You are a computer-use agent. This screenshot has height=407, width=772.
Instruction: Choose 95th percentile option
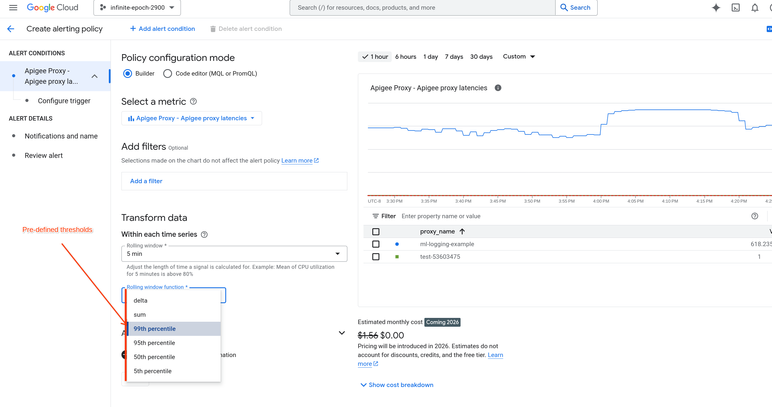pos(174,343)
